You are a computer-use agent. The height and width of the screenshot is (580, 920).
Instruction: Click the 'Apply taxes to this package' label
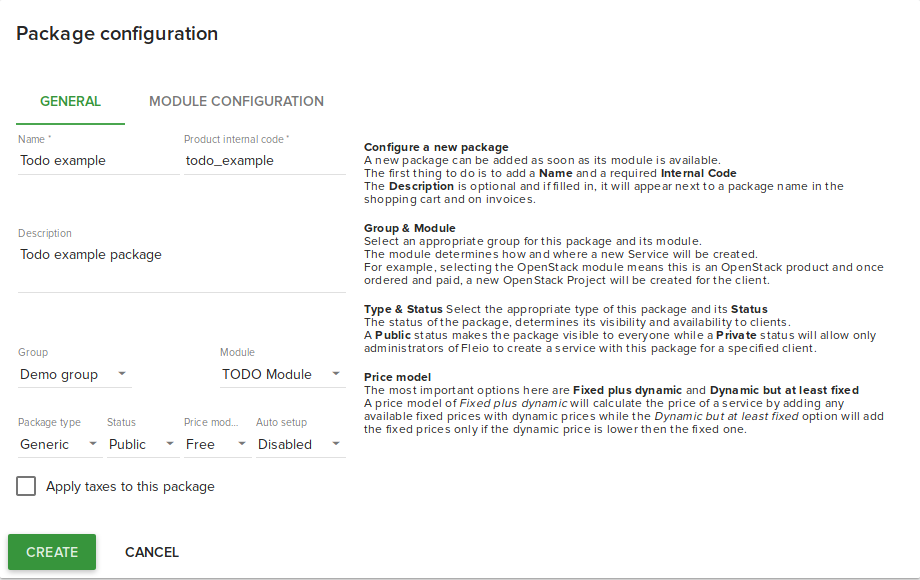(130, 487)
